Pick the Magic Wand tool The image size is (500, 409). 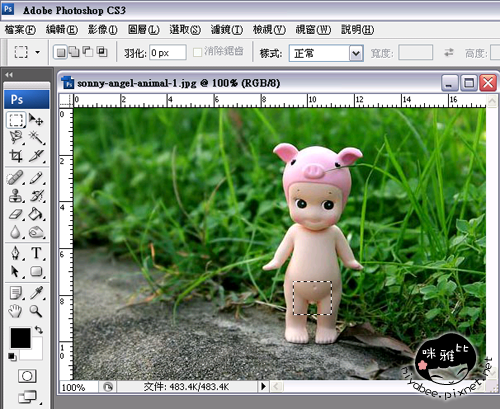point(36,137)
